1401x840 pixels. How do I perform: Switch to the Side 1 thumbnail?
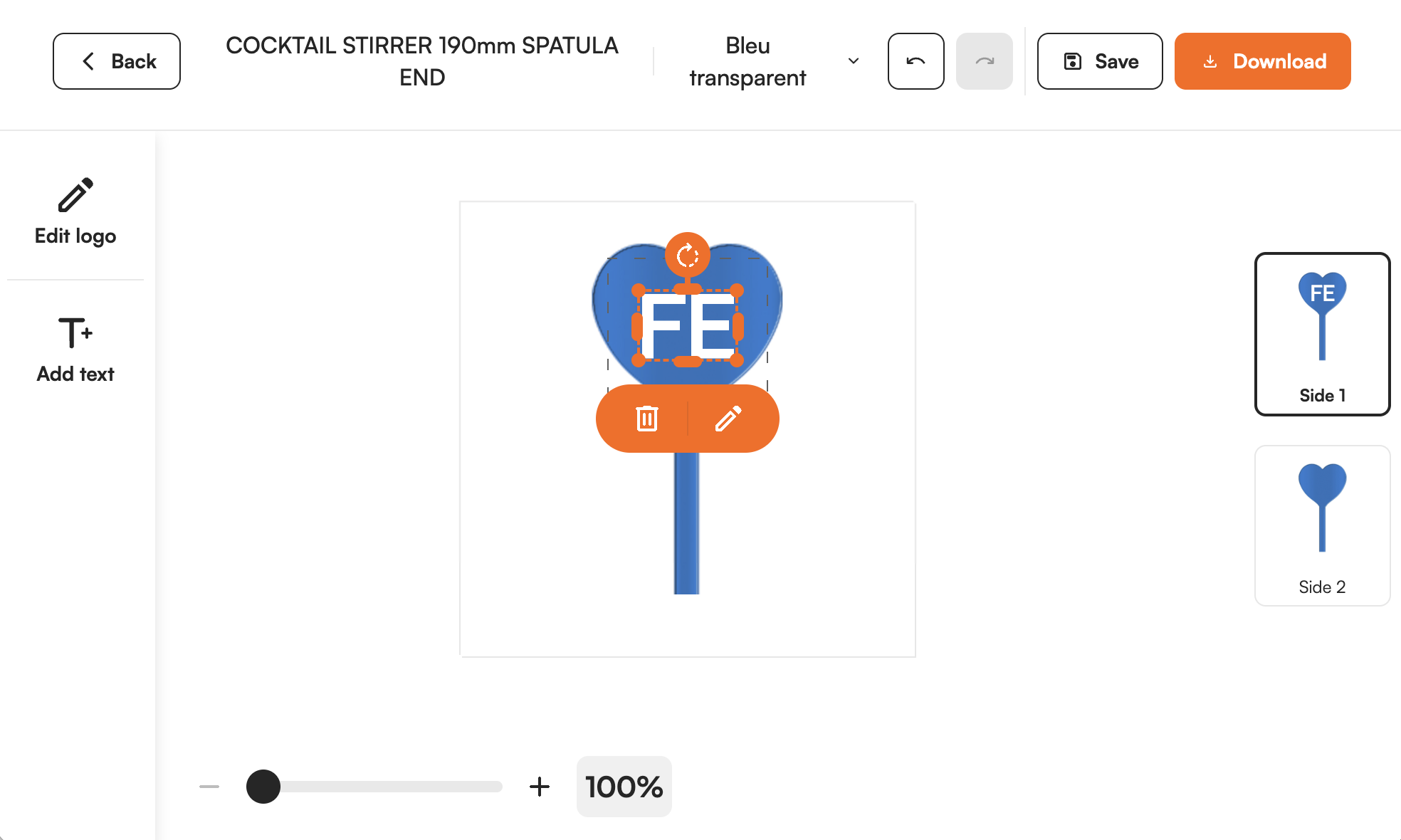pos(1322,334)
